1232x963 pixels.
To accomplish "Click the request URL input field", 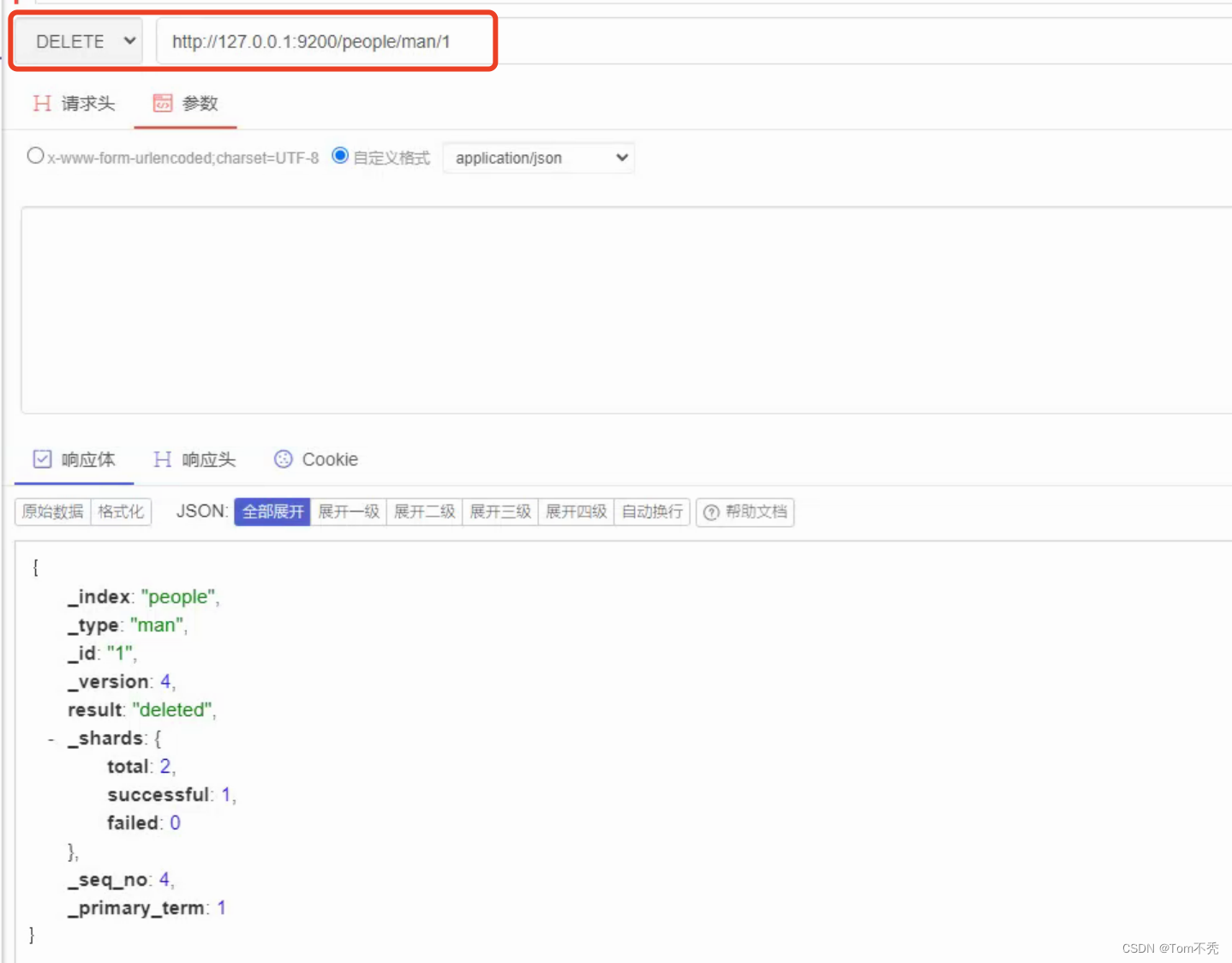I will (692, 41).
